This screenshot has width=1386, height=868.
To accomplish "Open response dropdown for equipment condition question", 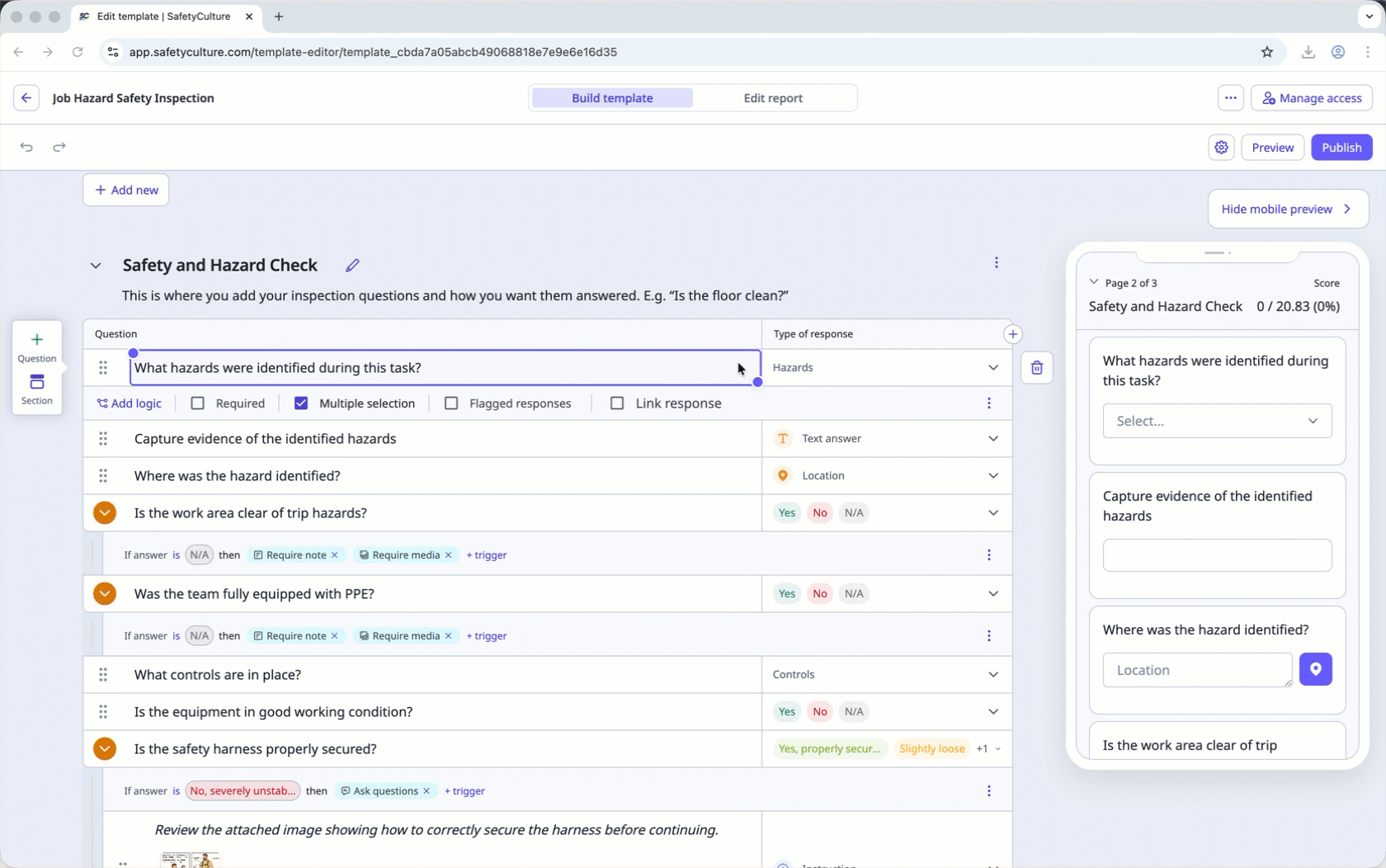I will tap(887, 712).
